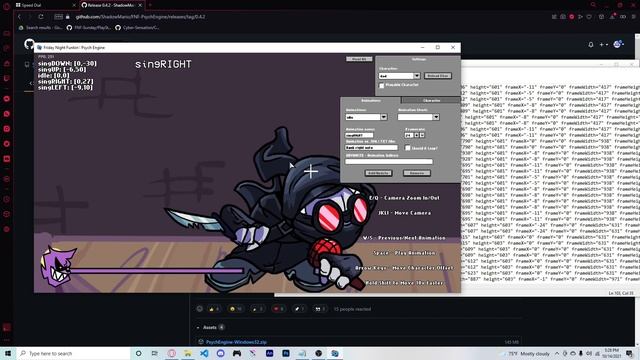Open the GitHub profile avatar menu

point(618,44)
